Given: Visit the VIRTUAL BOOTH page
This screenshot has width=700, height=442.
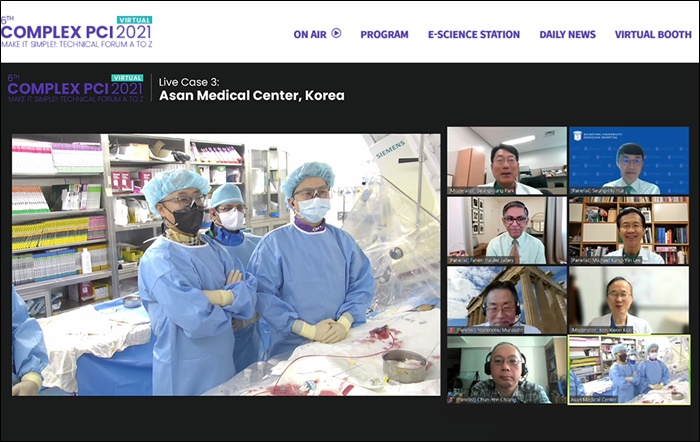Looking at the screenshot, I should click(x=653, y=35).
